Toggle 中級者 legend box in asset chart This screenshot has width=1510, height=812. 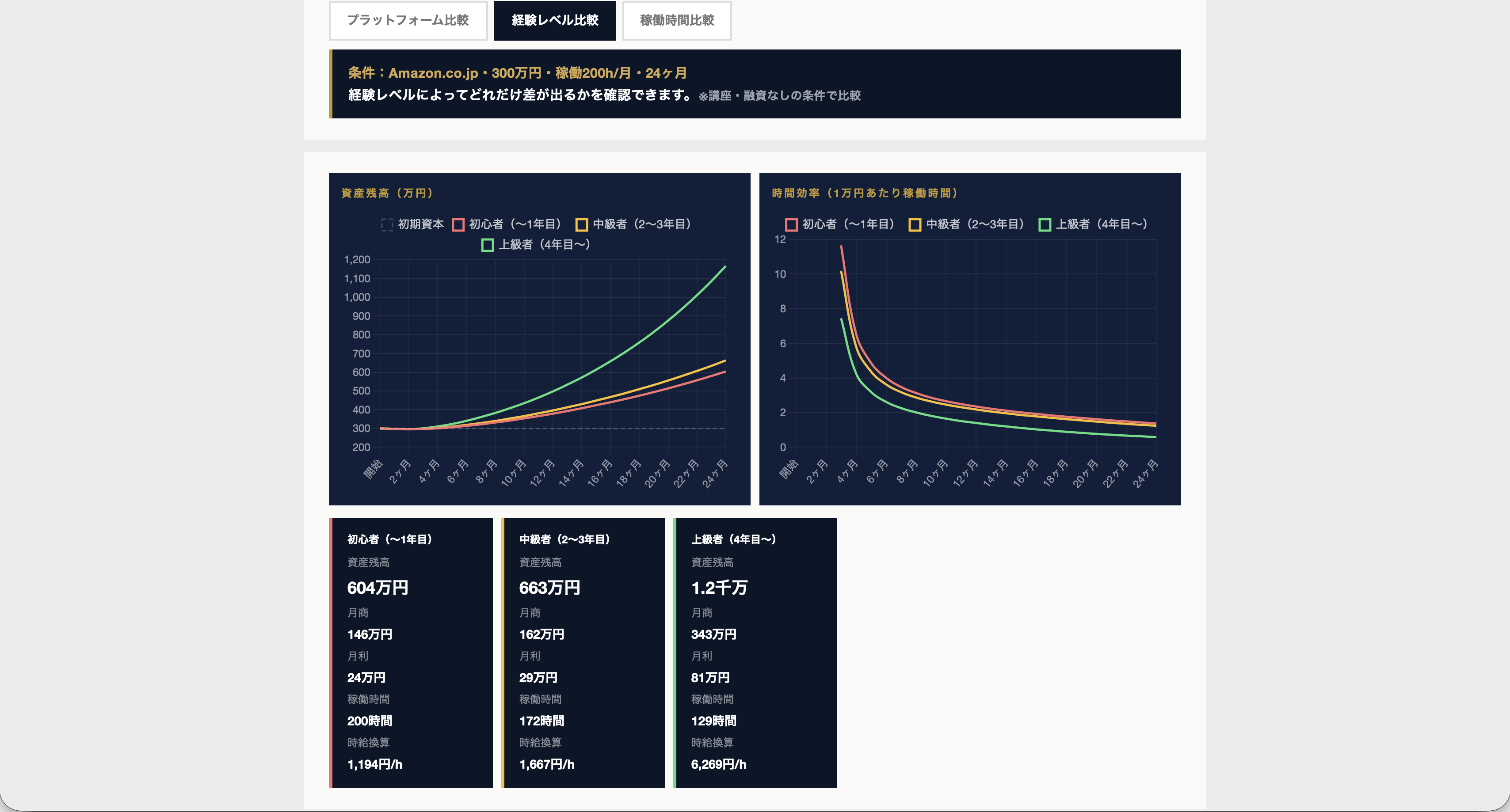pos(581,224)
